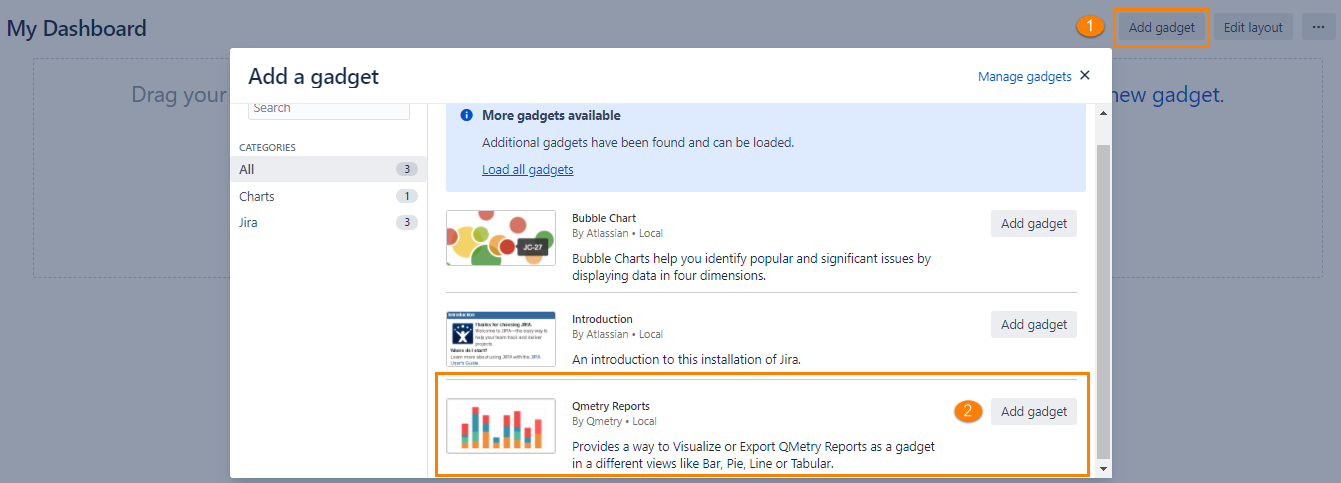
Task: Add the Bubble Chart gadget
Action: point(1034,224)
